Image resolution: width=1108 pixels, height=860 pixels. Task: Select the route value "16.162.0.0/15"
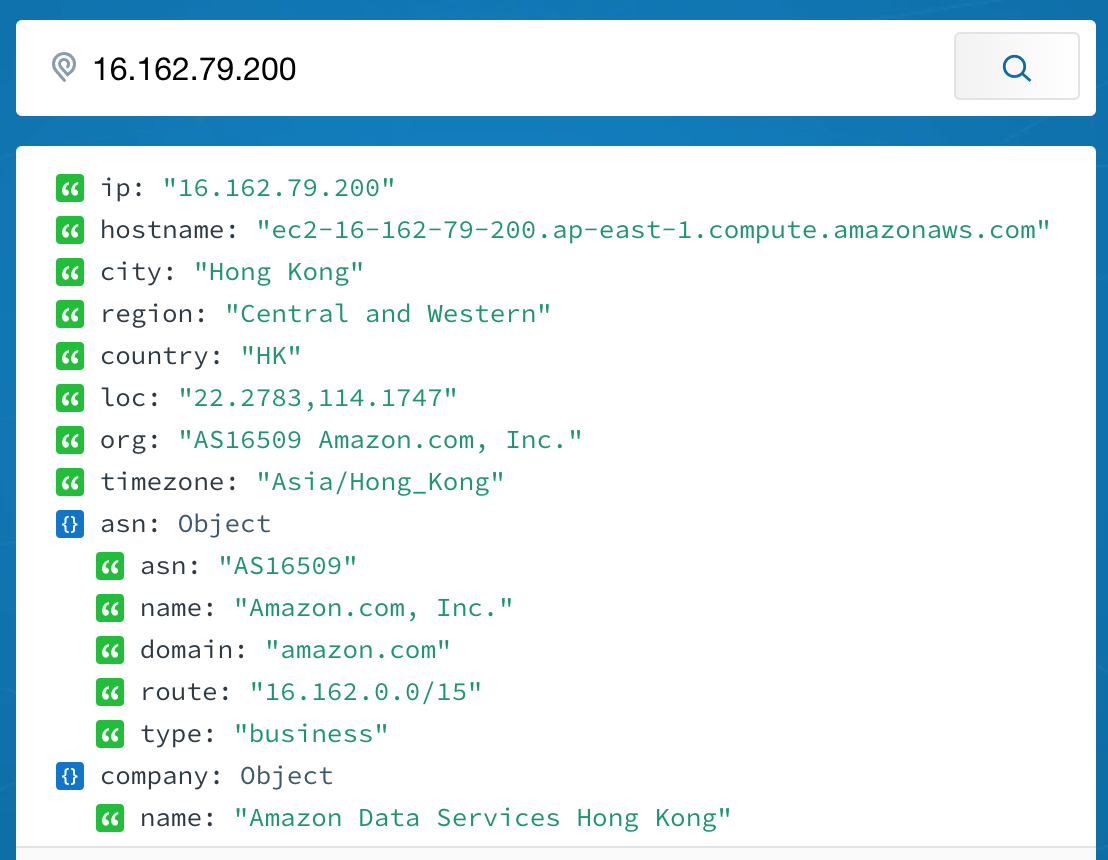click(365, 692)
